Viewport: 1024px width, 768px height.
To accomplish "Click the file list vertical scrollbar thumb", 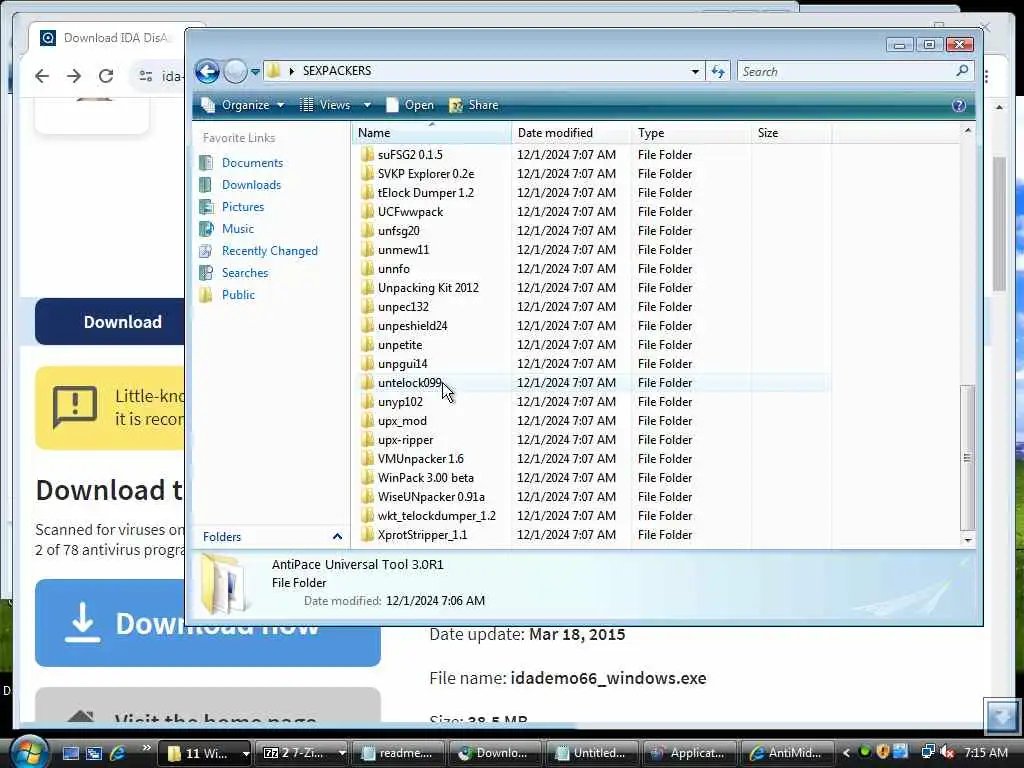I will [x=968, y=457].
